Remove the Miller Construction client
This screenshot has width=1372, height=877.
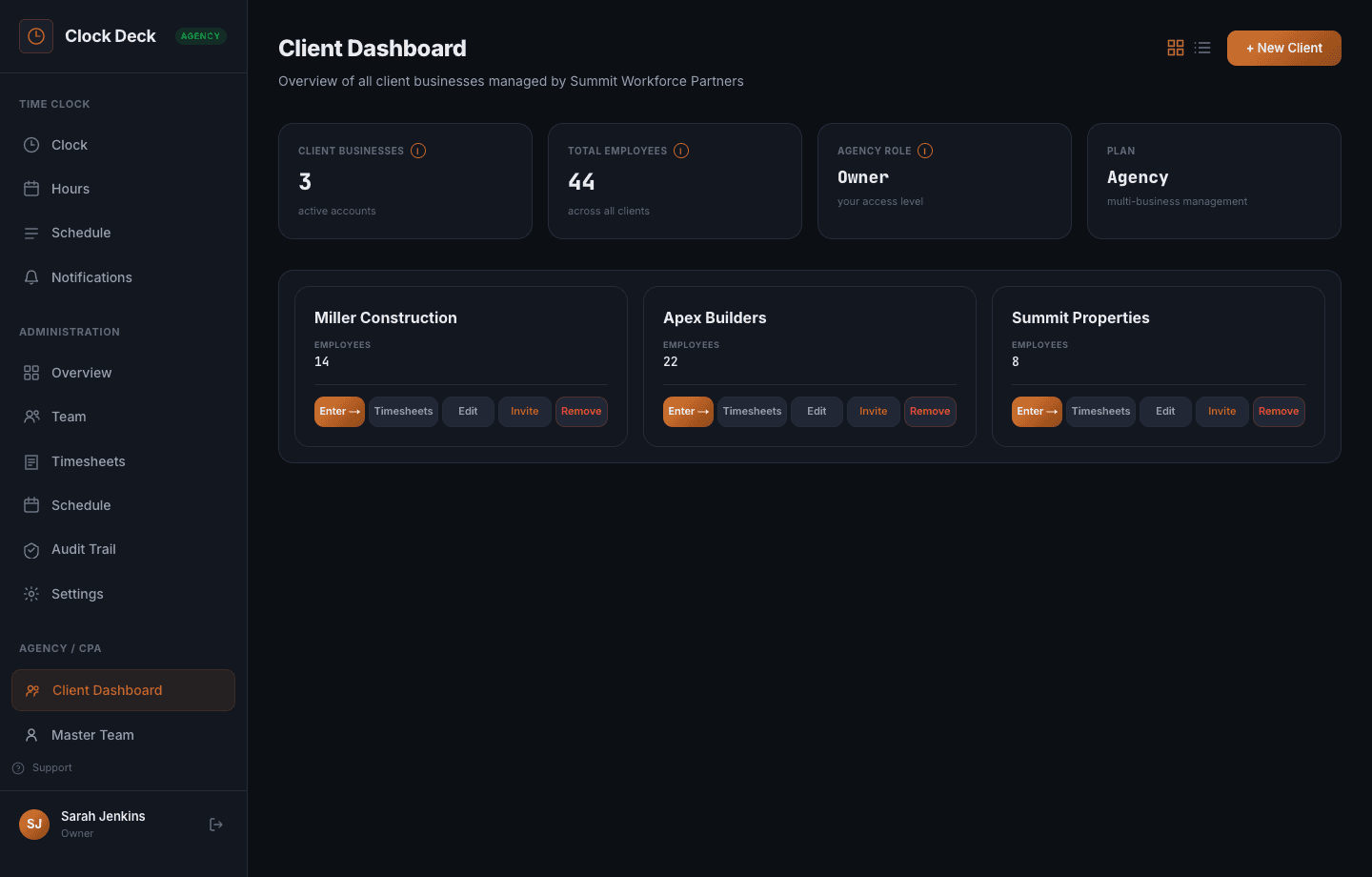[x=581, y=412]
